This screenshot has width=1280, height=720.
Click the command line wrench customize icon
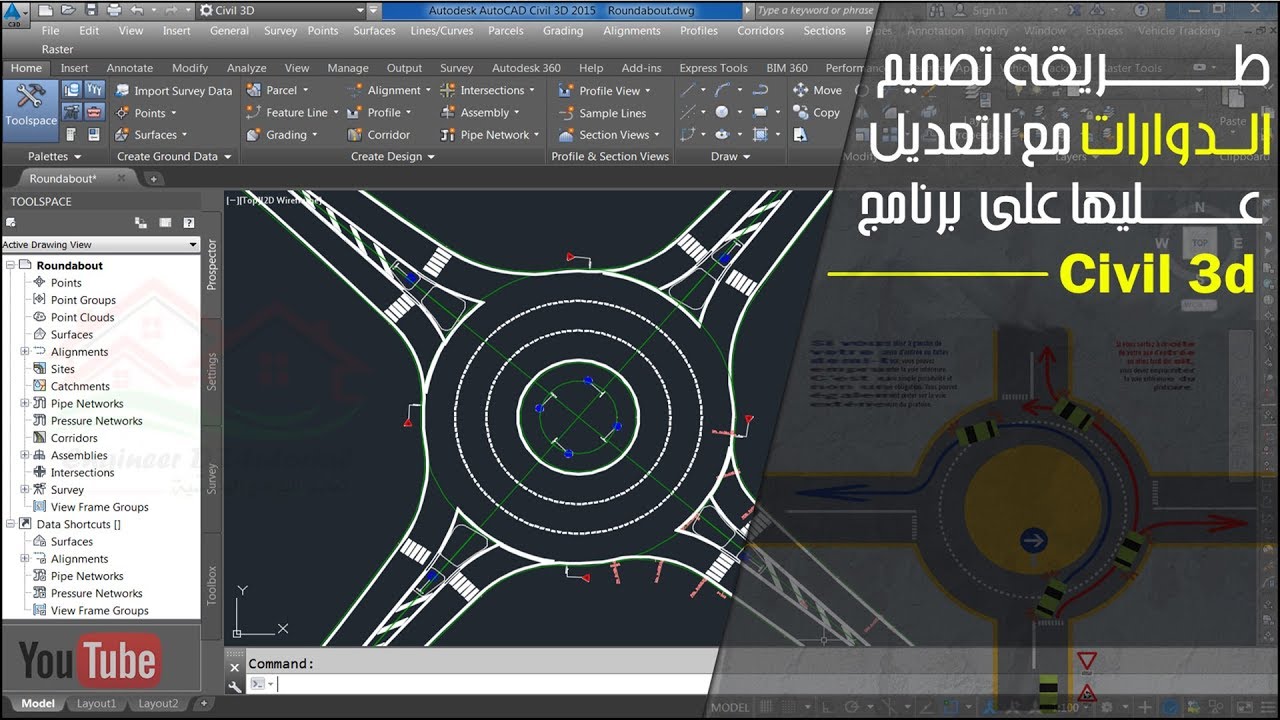coord(235,685)
